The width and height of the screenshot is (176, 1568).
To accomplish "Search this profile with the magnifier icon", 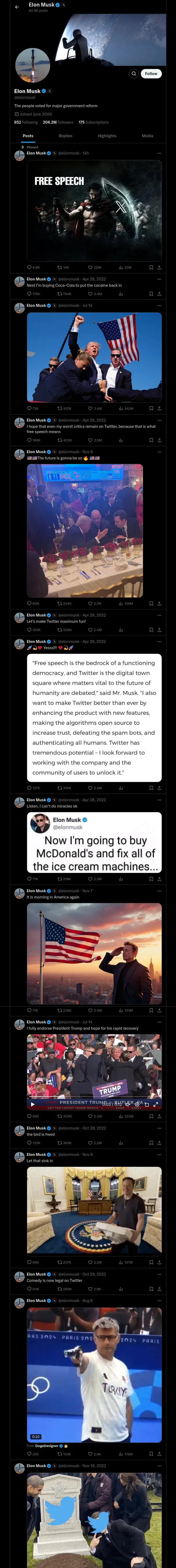I will [x=133, y=74].
